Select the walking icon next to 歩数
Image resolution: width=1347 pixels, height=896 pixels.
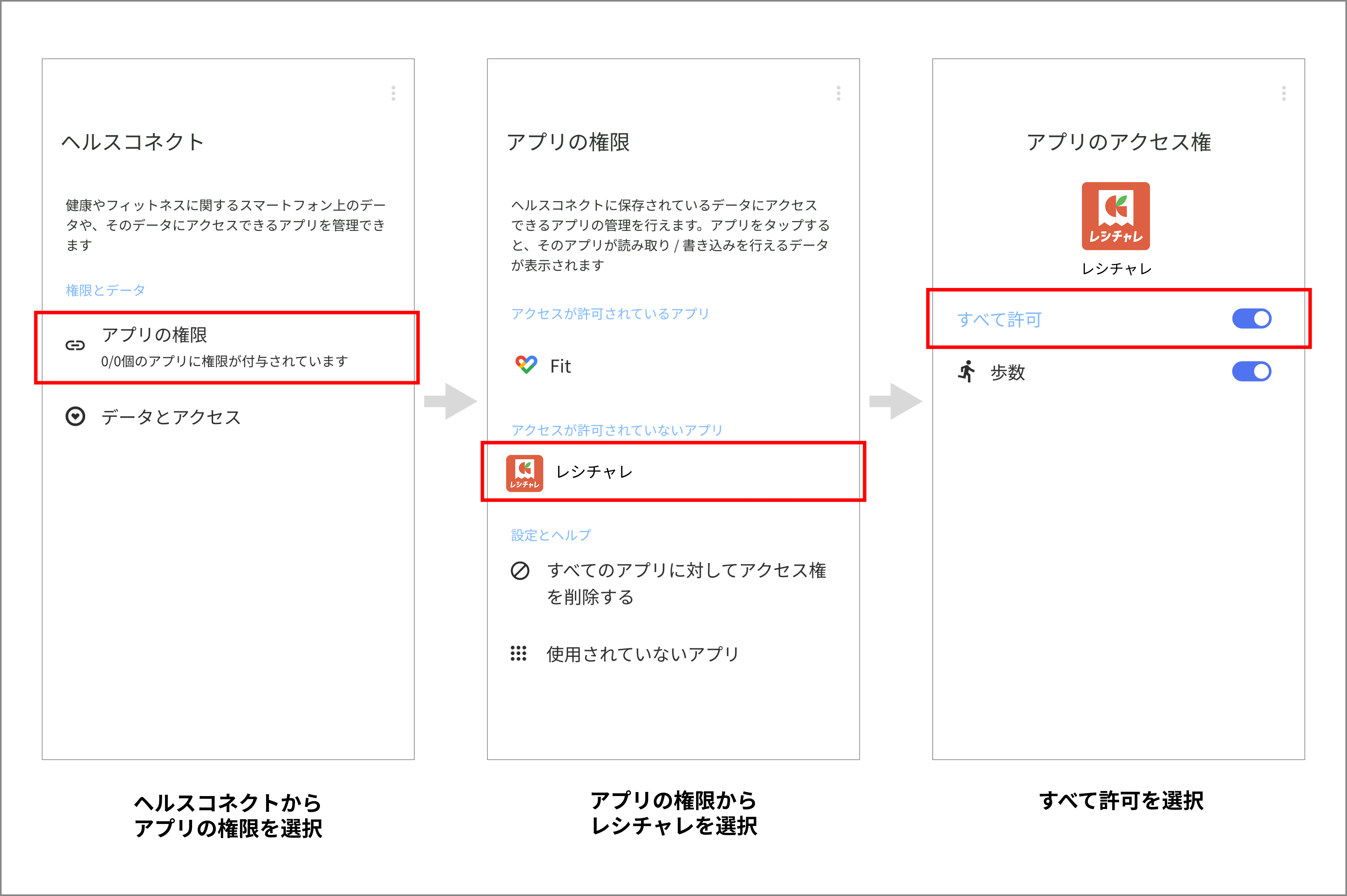[966, 372]
